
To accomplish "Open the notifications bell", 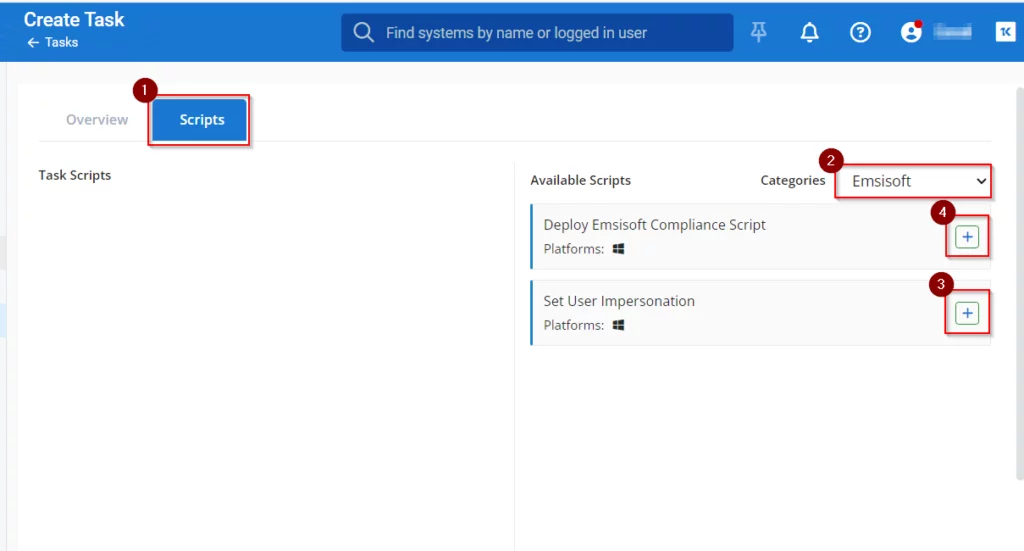I will coord(810,33).
